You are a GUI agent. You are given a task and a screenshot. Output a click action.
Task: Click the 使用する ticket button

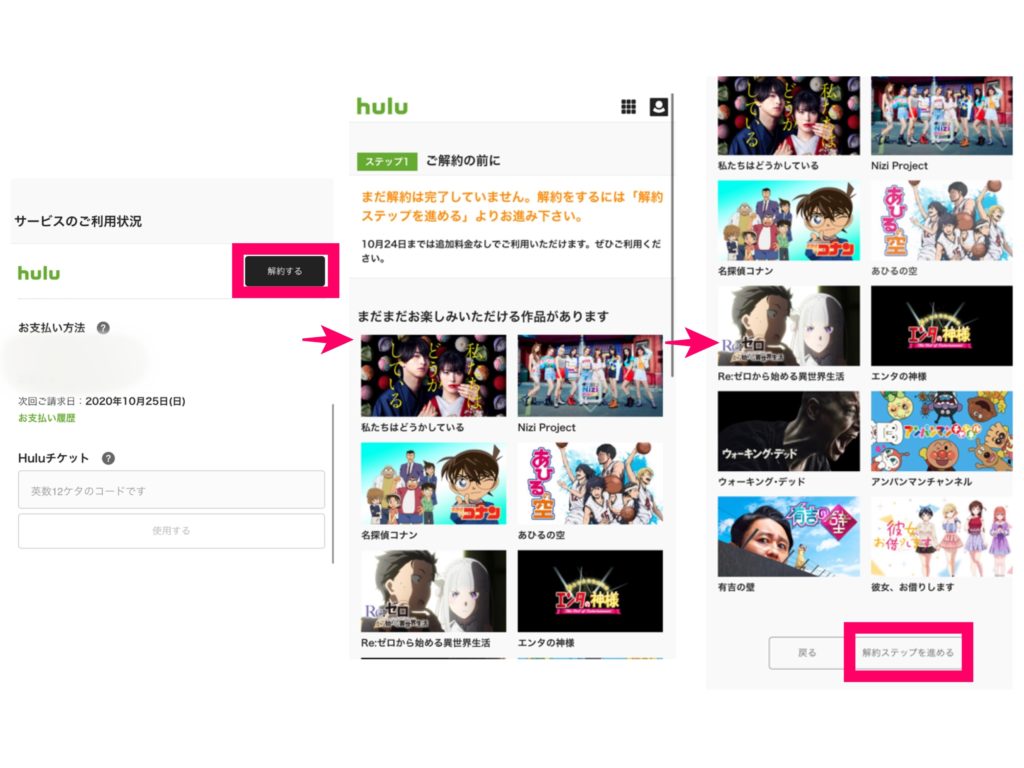tap(171, 531)
